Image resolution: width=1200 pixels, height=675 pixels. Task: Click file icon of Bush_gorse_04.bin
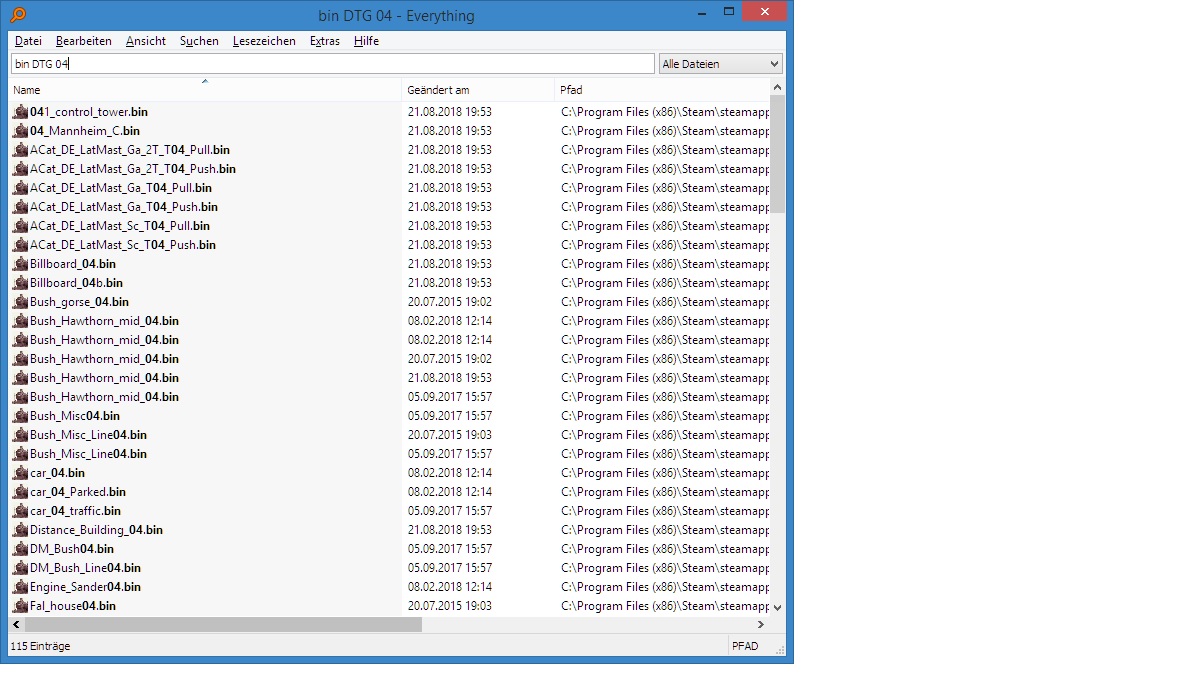[x=20, y=302]
